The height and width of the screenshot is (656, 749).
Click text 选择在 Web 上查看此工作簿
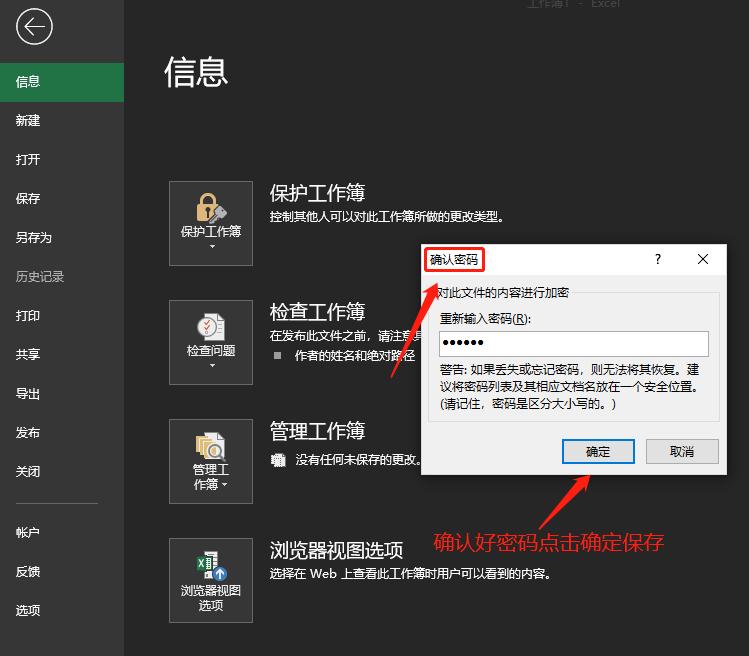(410, 574)
